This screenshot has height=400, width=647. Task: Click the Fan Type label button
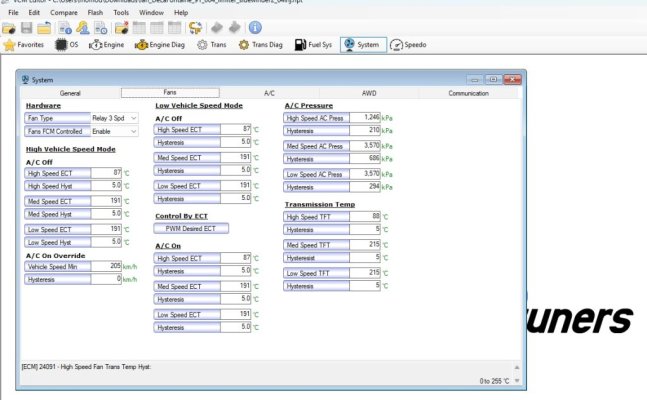point(57,118)
